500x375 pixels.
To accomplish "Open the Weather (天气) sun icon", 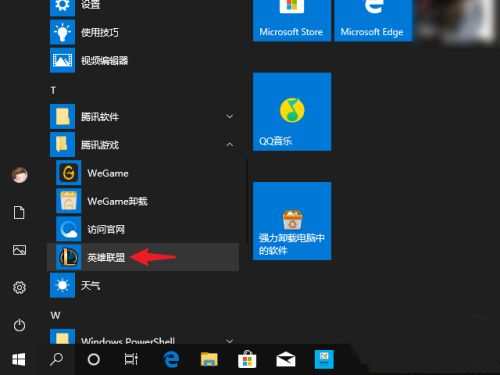I will (x=62, y=285).
